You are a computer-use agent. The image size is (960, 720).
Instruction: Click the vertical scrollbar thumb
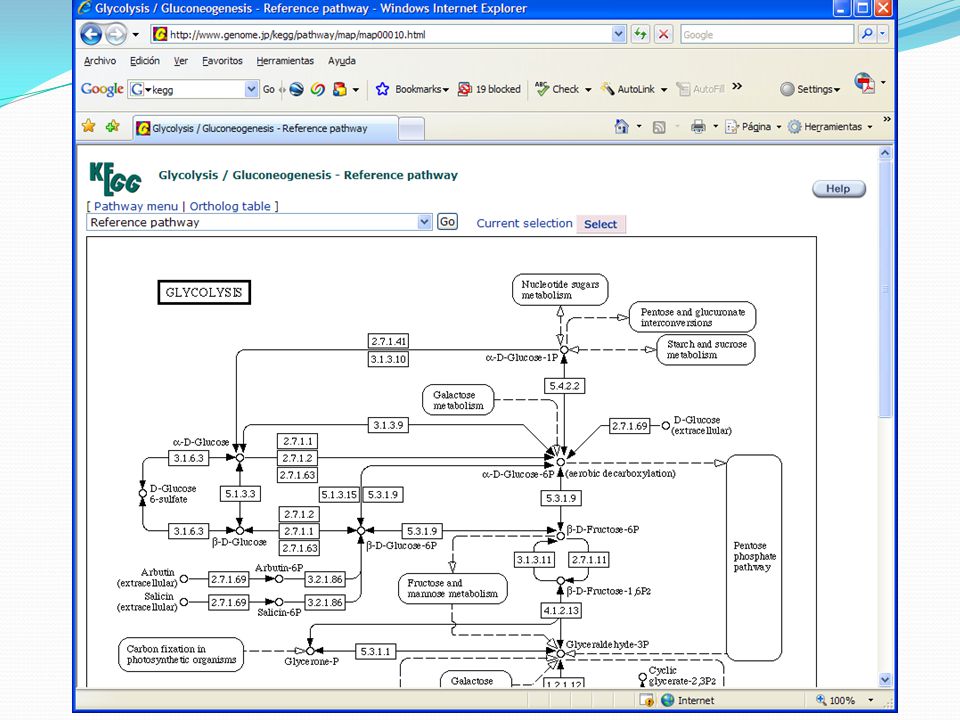tap(885, 290)
